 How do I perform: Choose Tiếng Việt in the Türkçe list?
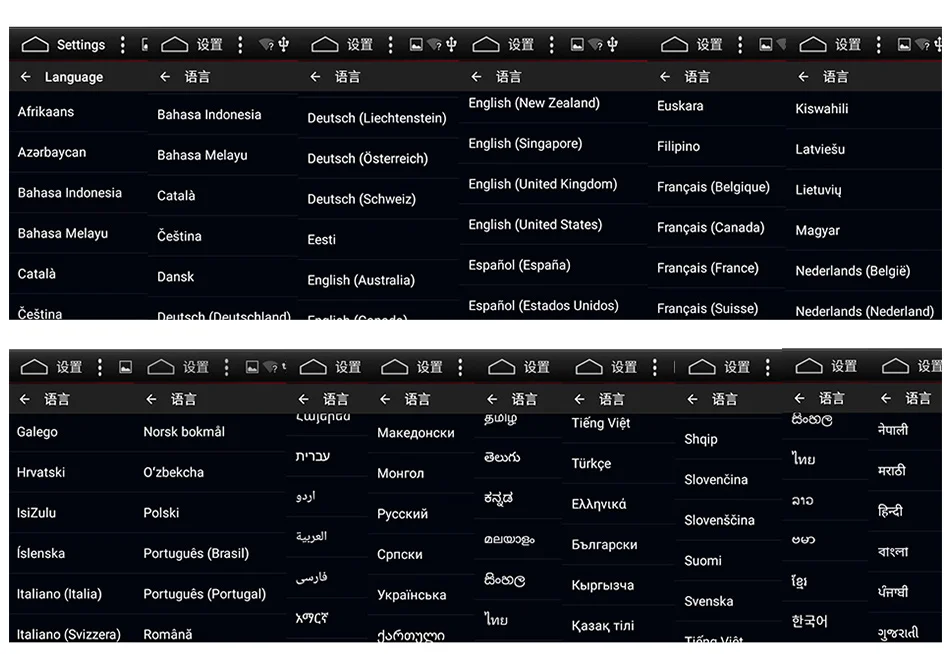tap(601, 423)
